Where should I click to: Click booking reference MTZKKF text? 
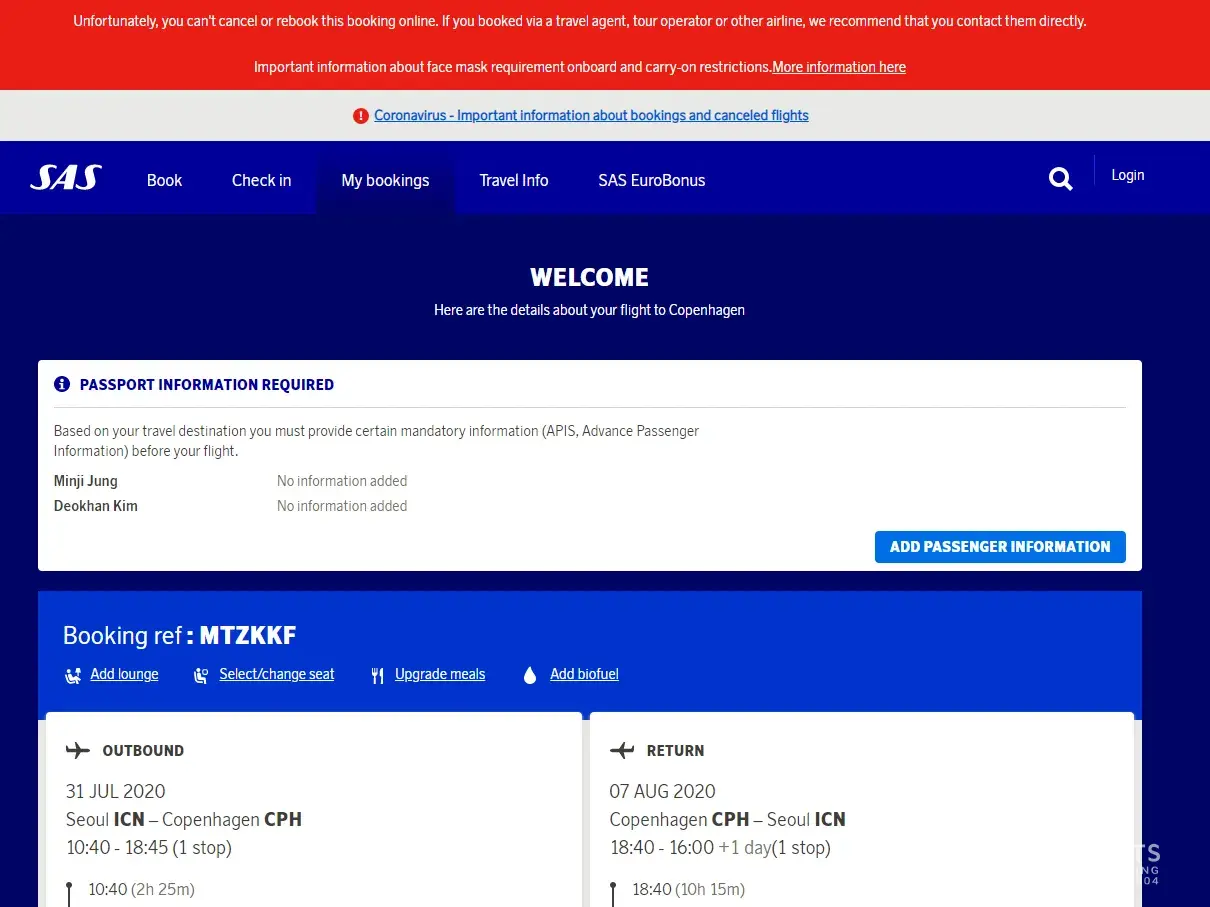coord(248,635)
